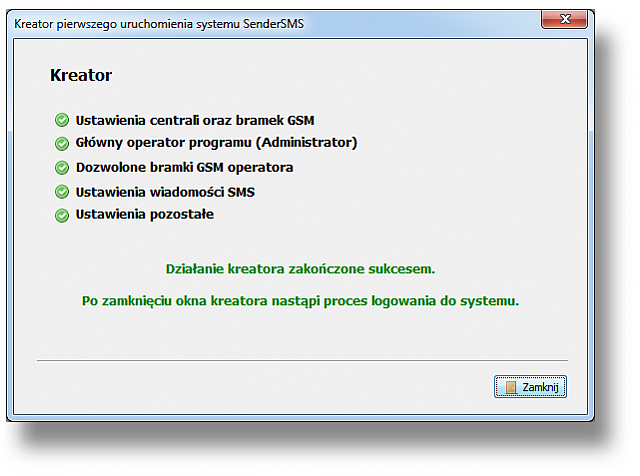The width and height of the screenshot is (640, 476).
Task: Click the green checkmark beside Dozwolone bramki GSM
Action: coord(62,168)
